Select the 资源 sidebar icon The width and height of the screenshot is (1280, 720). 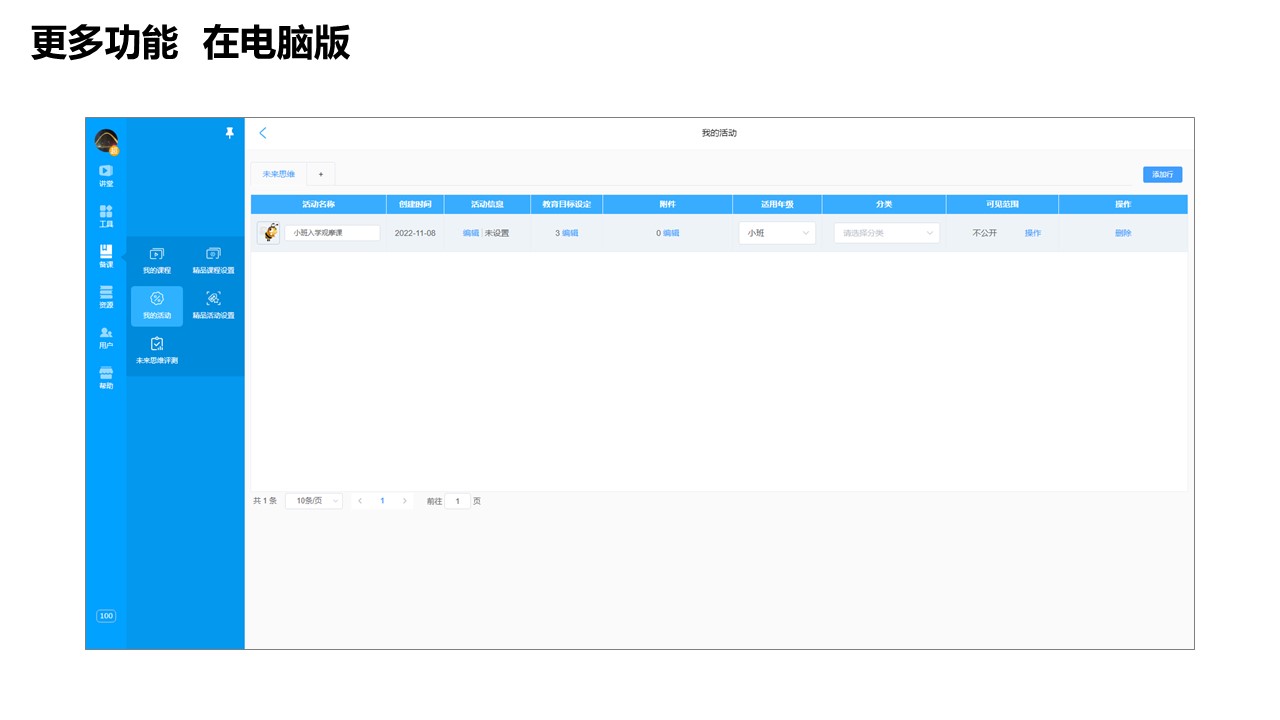(x=106, y=297)
